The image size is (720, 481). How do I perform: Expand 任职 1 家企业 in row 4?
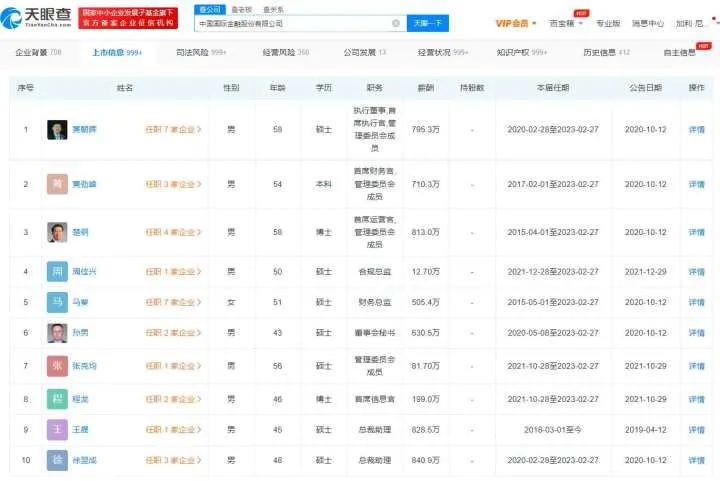tap(174, 272)
